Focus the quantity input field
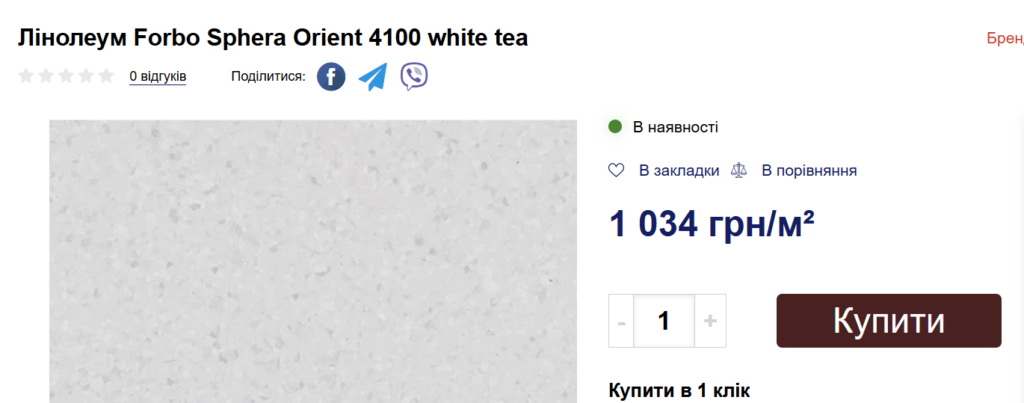 tap(664, 321)
